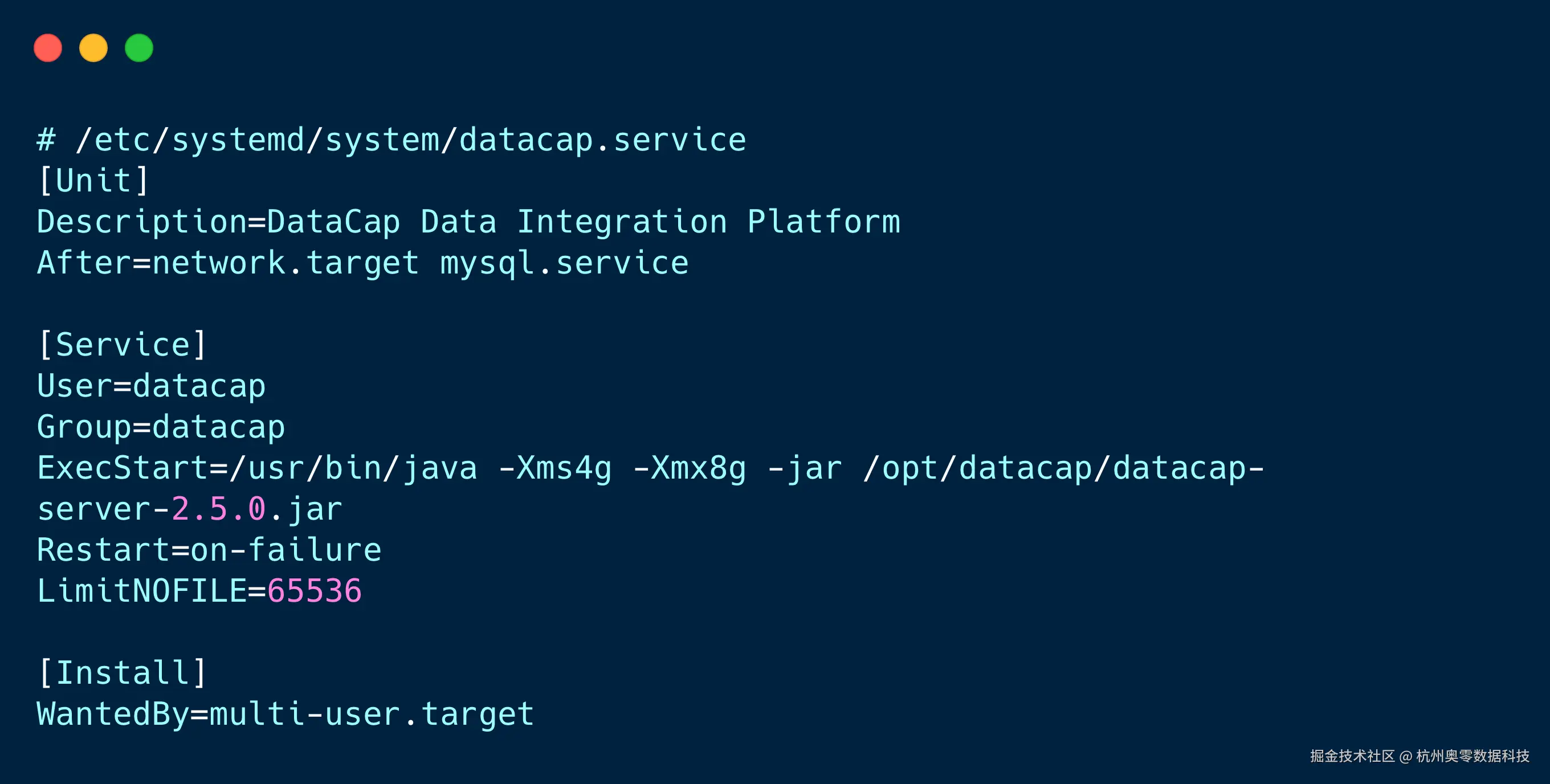Click the WantedBy=multi-user.target line

coord(285,714)
